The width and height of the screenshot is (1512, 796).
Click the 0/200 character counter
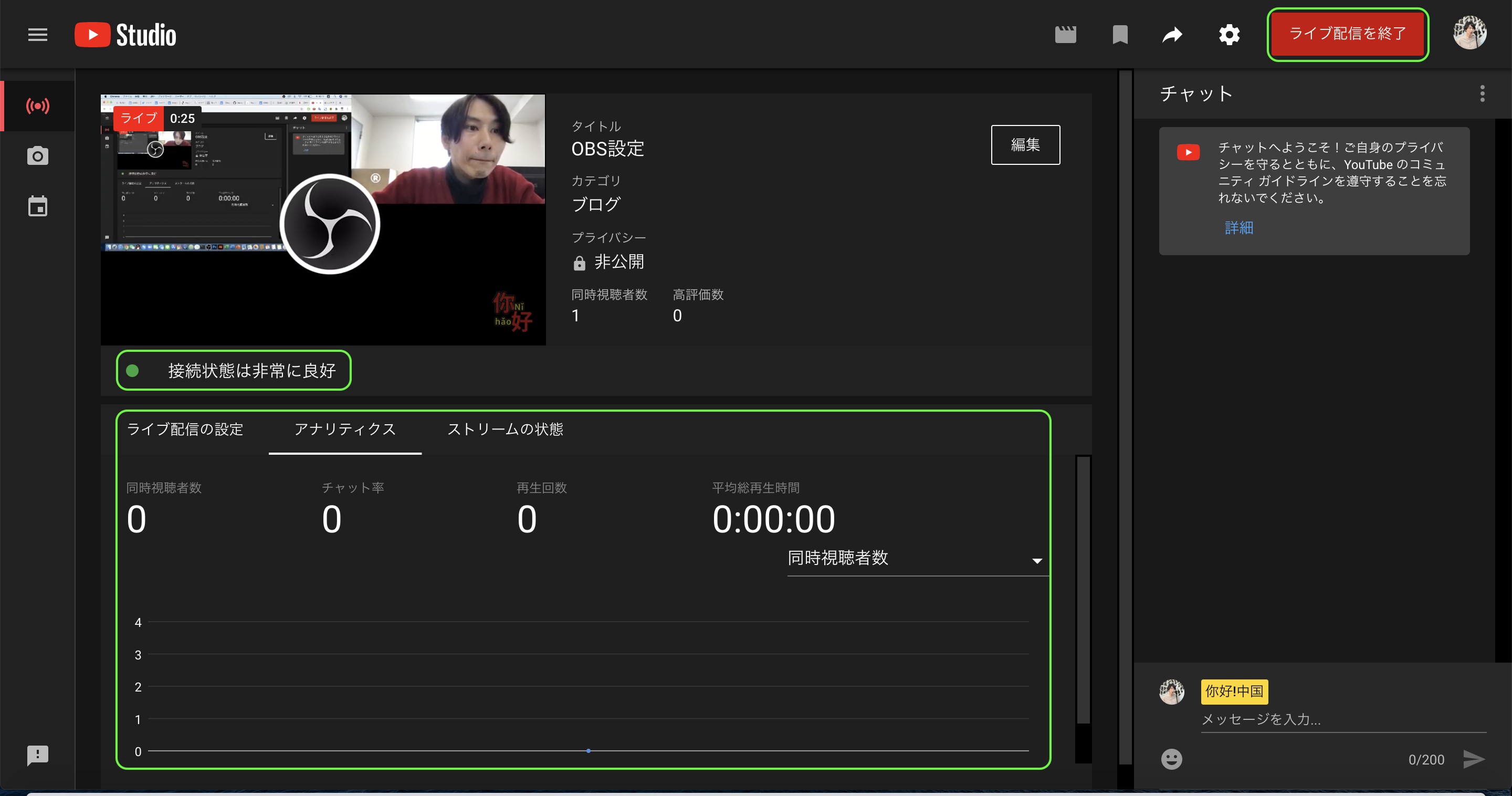point(1426,760)
